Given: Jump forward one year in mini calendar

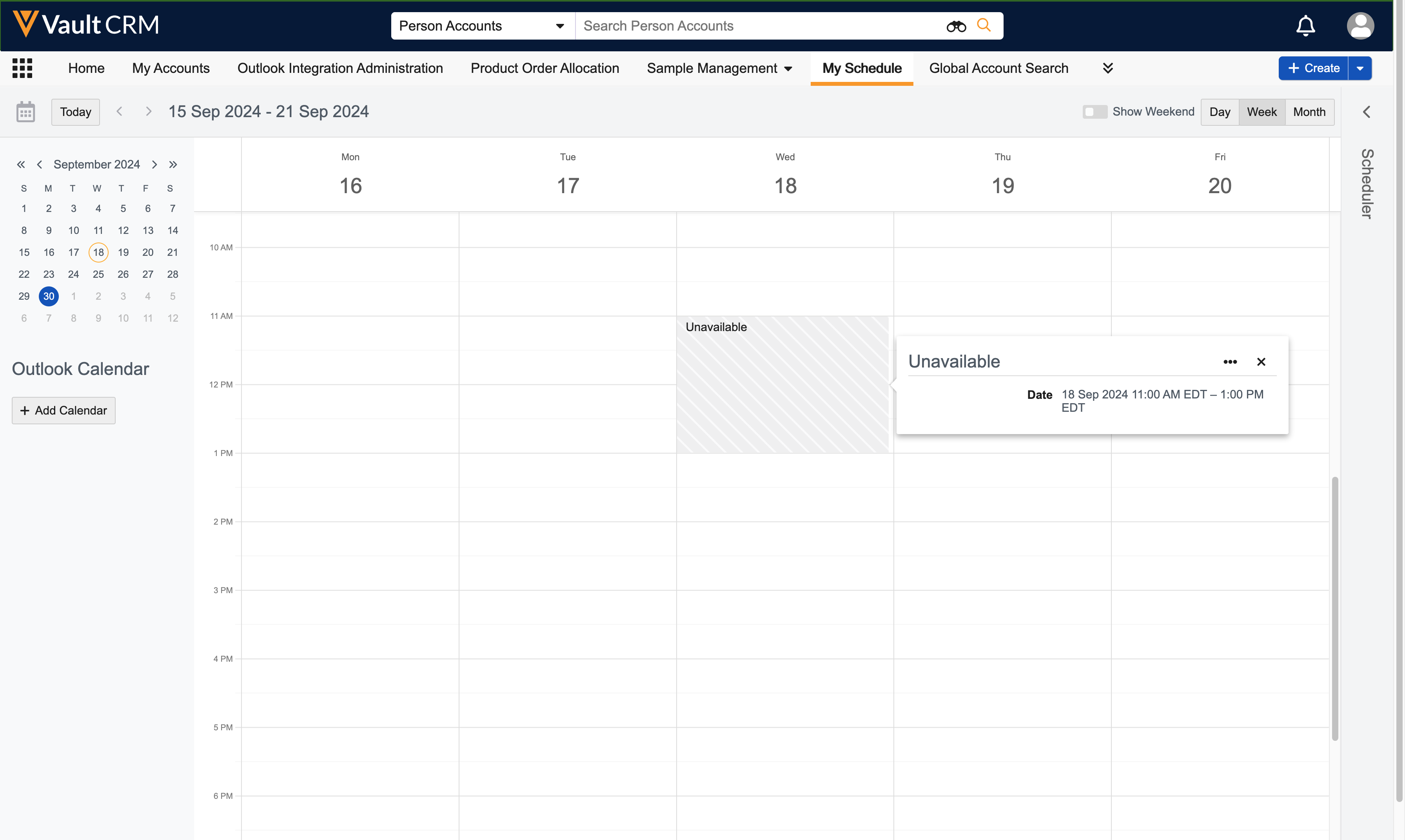Looking at the screenshot, I should (173, 164).
